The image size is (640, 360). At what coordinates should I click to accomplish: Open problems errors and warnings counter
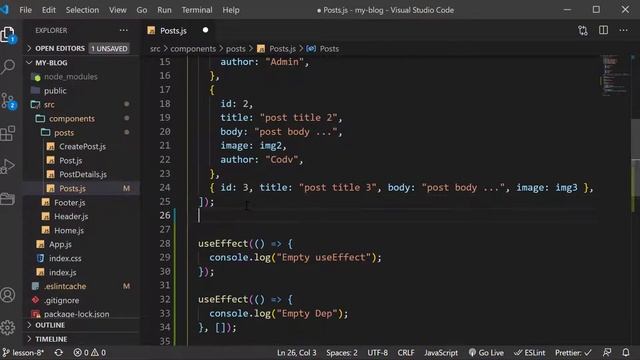coord(90,353)
